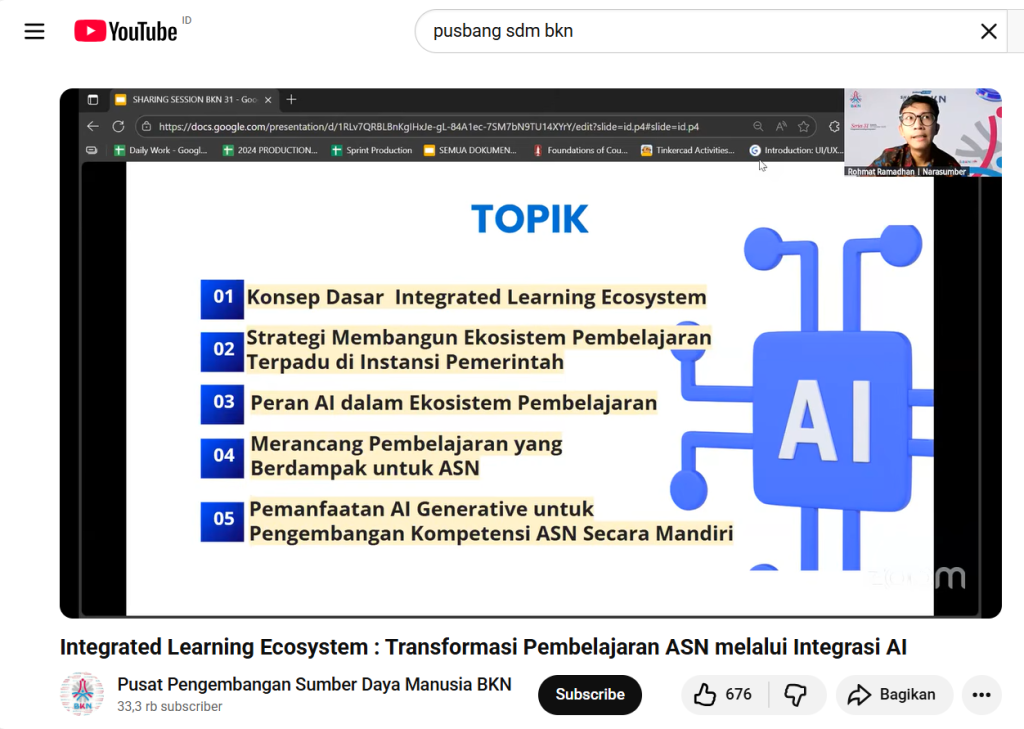Click the bookmark star icon in the address bar
Screen dimensions: 1024x729
[803, 127]
